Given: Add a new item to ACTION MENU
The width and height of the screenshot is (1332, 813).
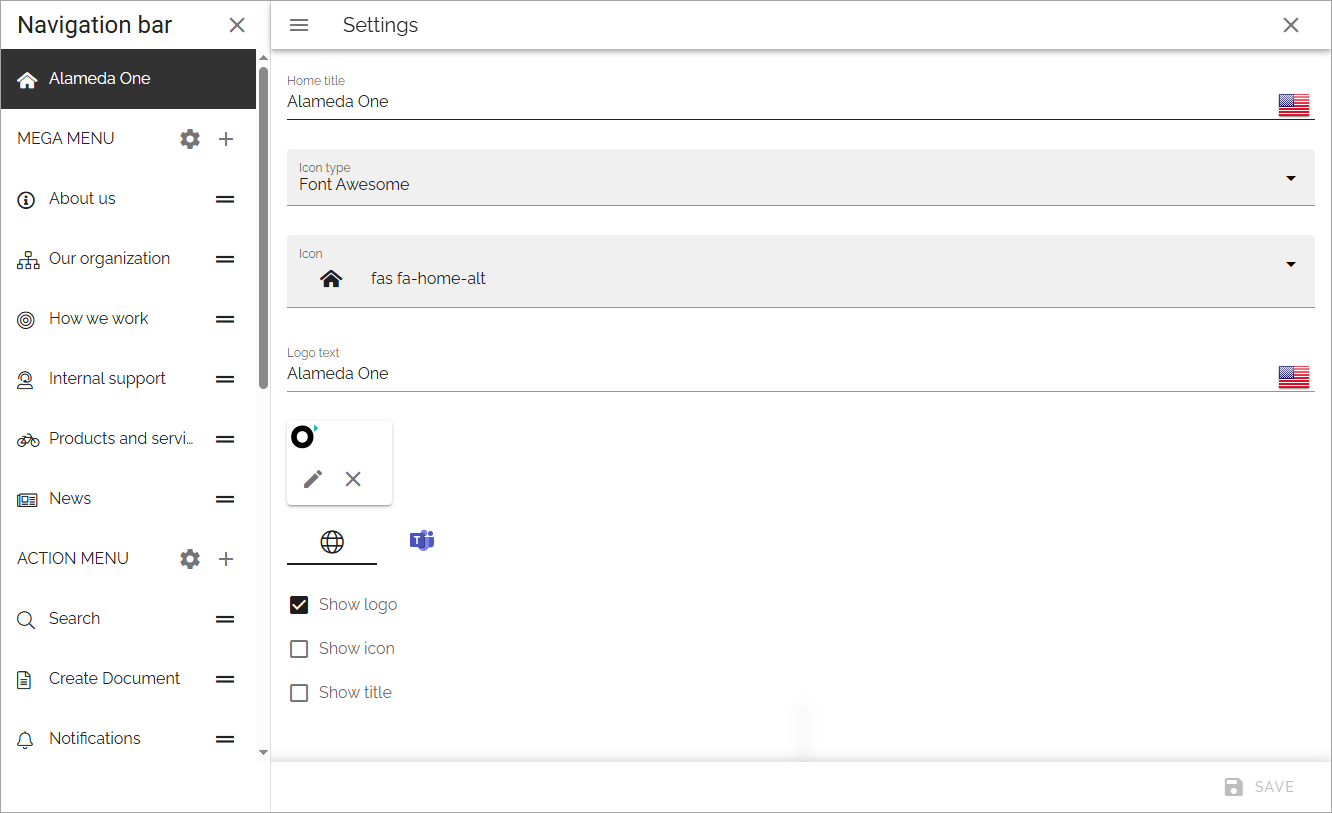Looking at the screenshot, I should 226,559.
